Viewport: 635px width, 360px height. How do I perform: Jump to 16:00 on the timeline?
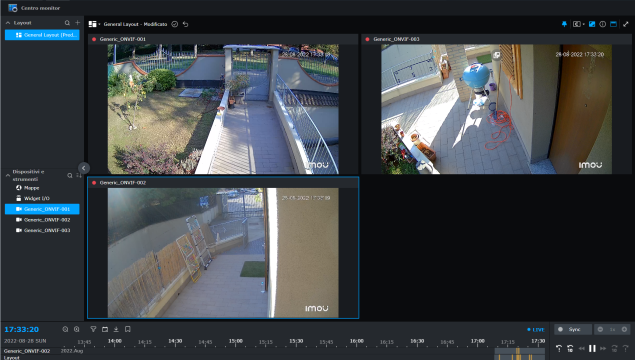pyautogui.click(x=357, y=341)
